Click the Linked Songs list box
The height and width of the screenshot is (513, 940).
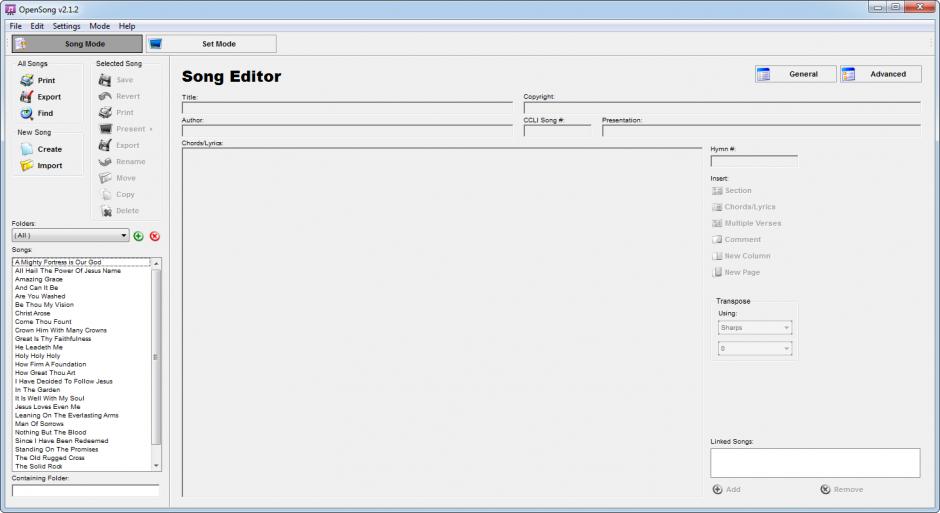[x=815, y=463]
